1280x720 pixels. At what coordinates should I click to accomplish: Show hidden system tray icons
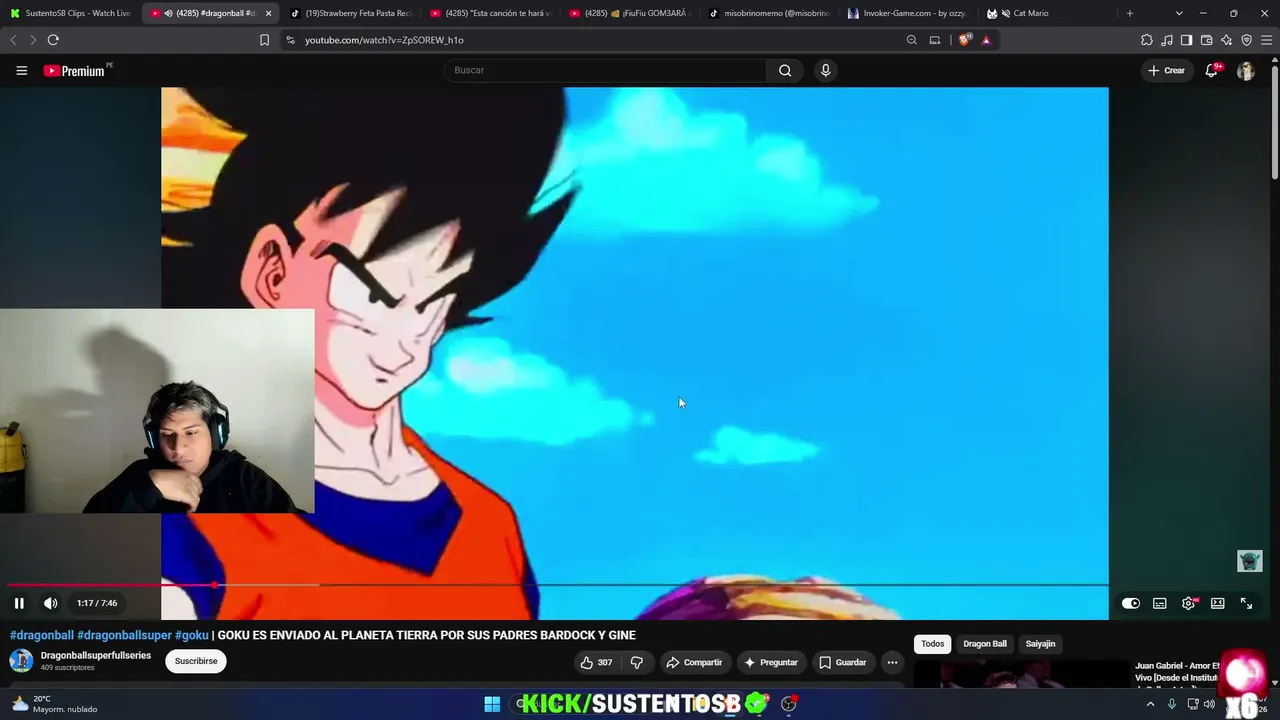click(1150, 704)
